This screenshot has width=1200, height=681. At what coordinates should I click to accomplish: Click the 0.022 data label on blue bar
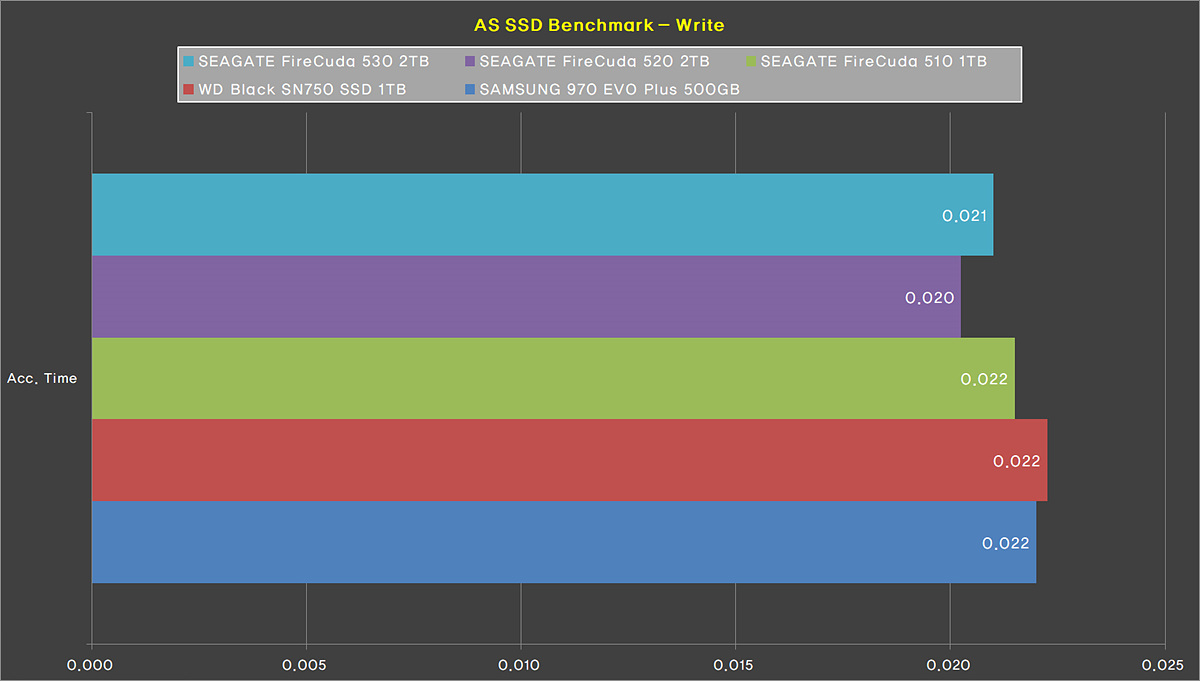pyautogui.click(x=1006, y=544)
